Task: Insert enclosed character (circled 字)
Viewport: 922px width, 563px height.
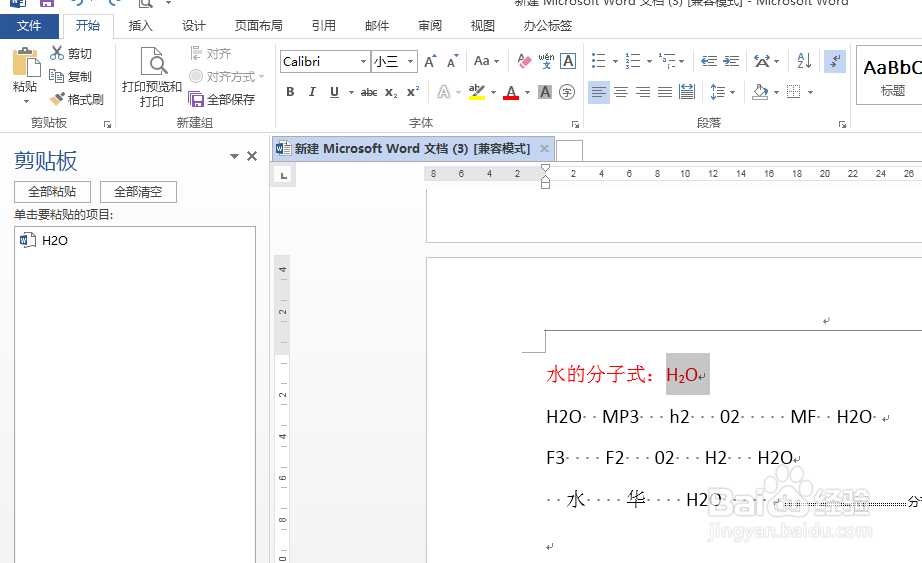Action: 567,92
